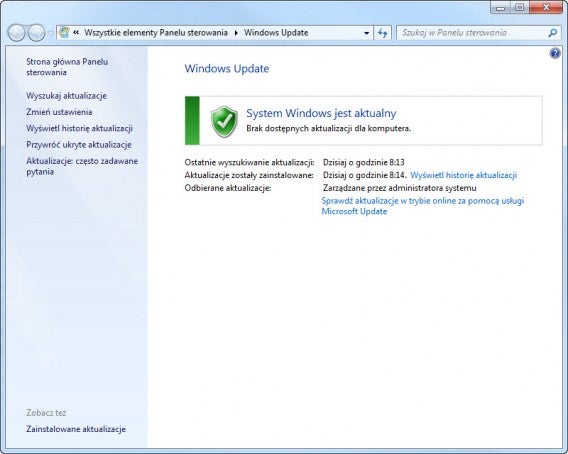Click Brak dostępnych aktualizacji dla komputera text

point(329,128)
